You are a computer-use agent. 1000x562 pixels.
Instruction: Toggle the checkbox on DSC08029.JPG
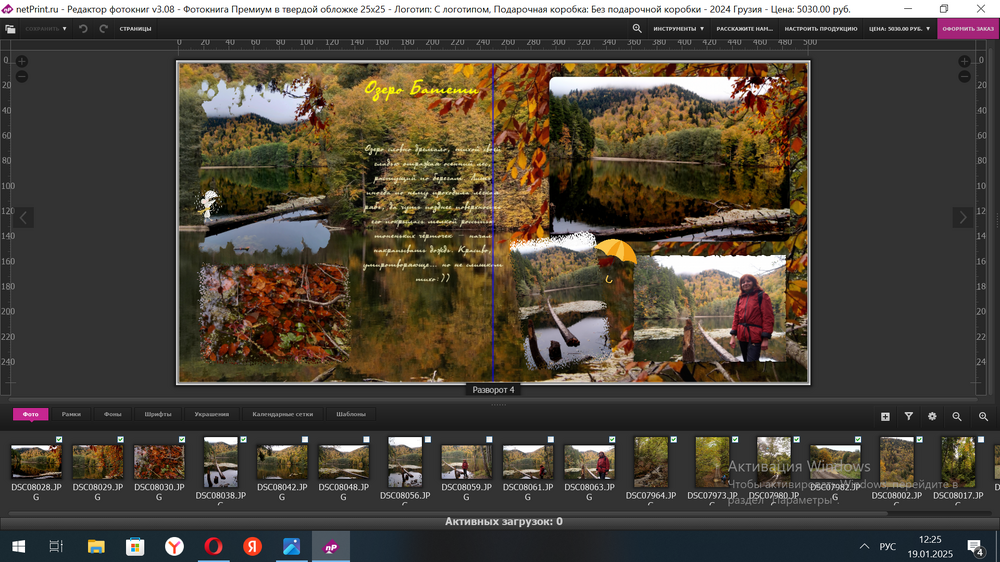121,440
